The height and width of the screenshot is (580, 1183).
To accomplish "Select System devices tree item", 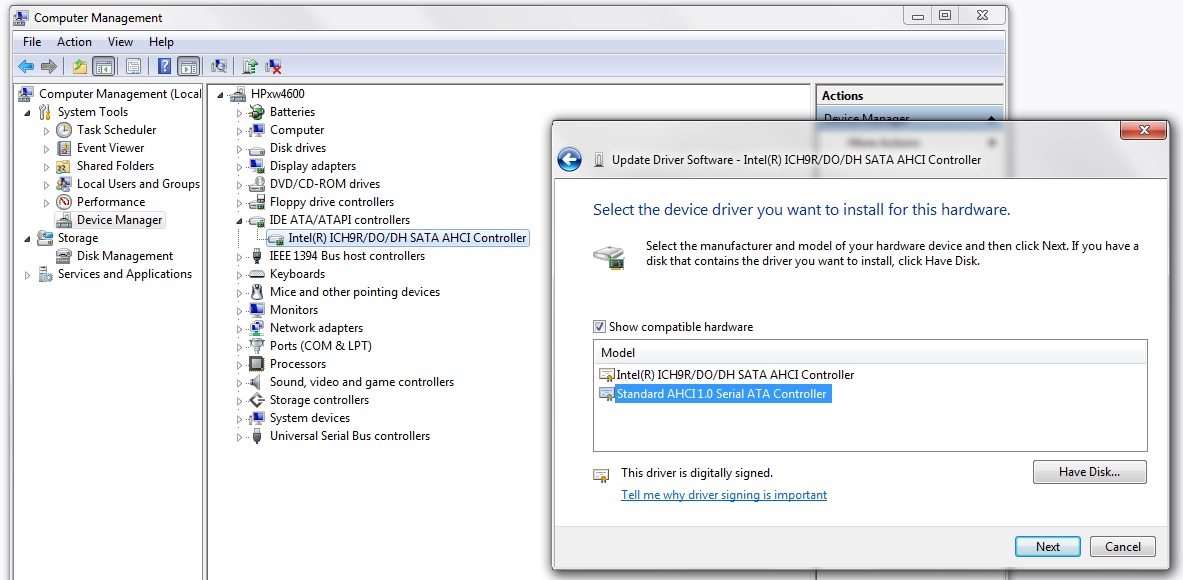I will [x=309, y=418].
